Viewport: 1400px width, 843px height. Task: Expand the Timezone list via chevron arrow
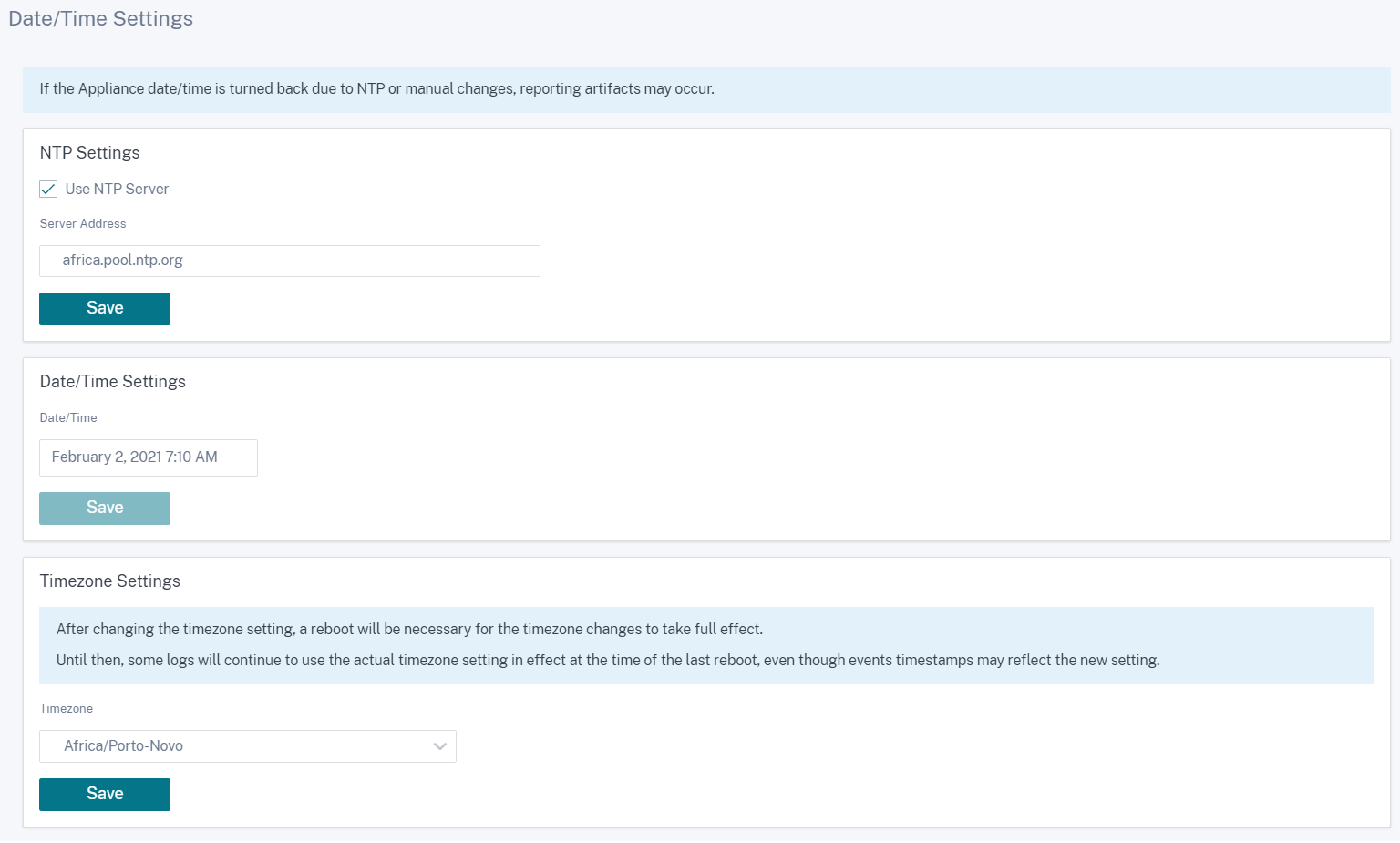(x=440, y=746)
